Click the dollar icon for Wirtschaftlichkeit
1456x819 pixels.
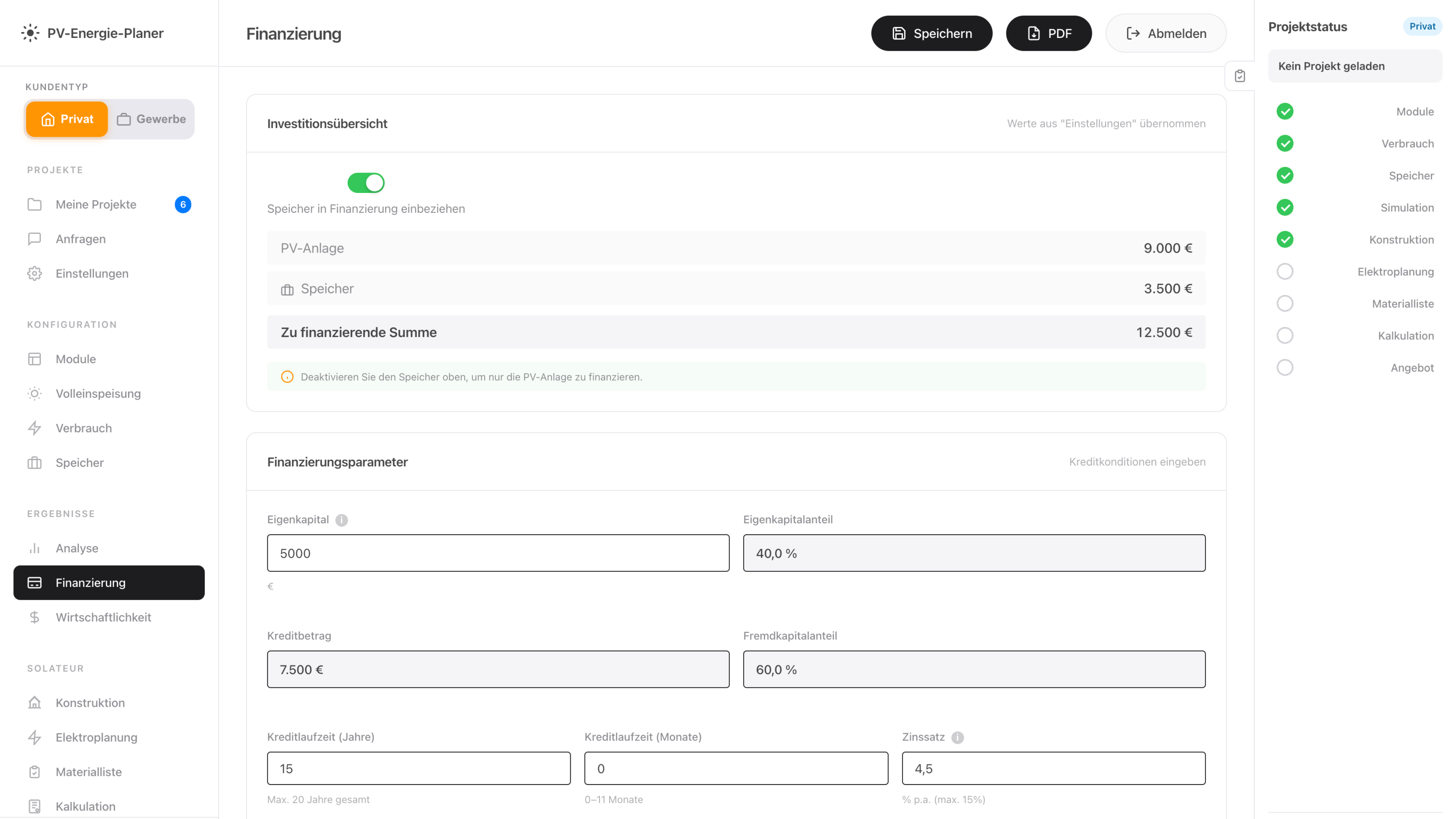tap(35, 617)
